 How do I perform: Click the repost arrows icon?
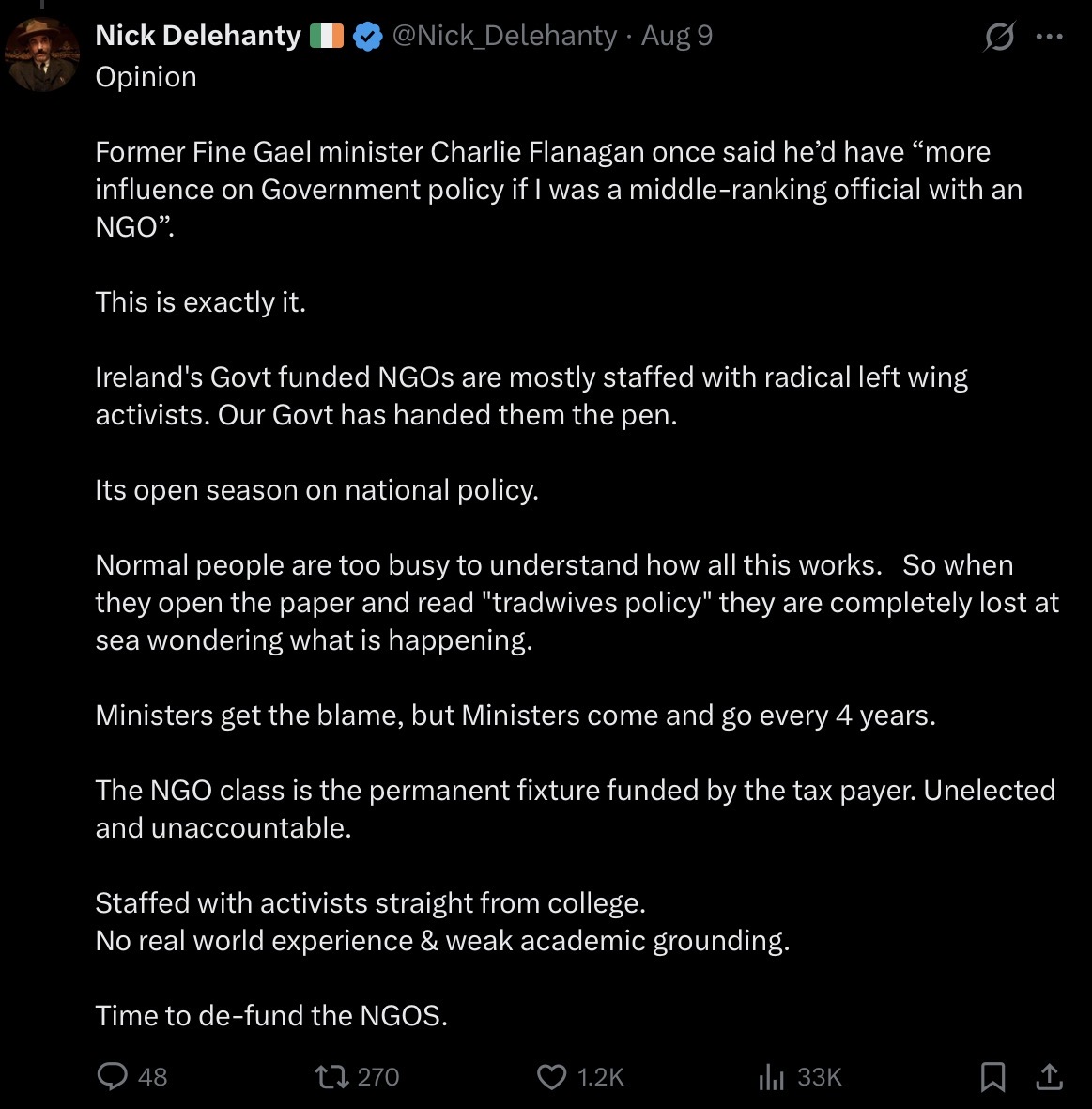[331, 1077]
